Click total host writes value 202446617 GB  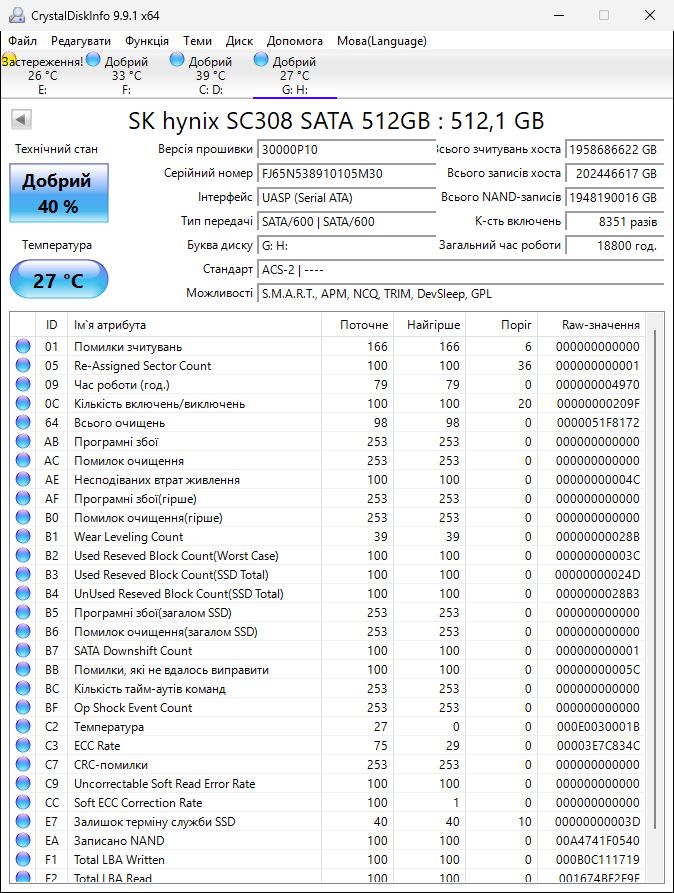click(614, 174)
